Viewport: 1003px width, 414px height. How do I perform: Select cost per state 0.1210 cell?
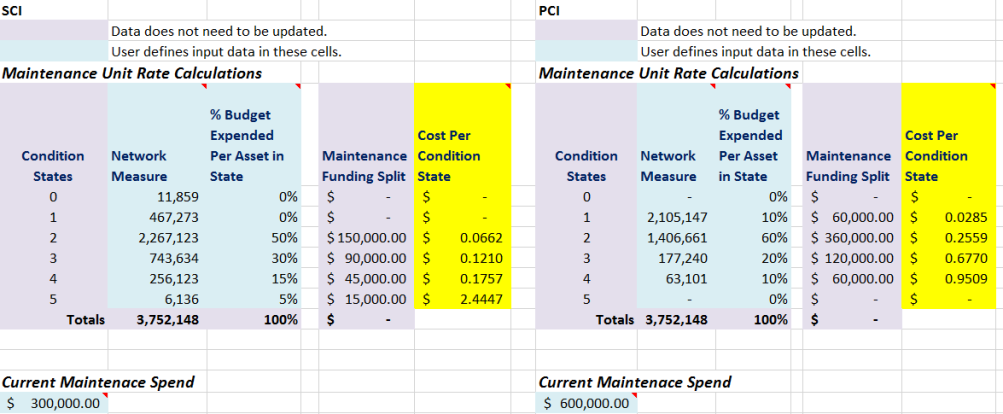(x=462, y=258)
